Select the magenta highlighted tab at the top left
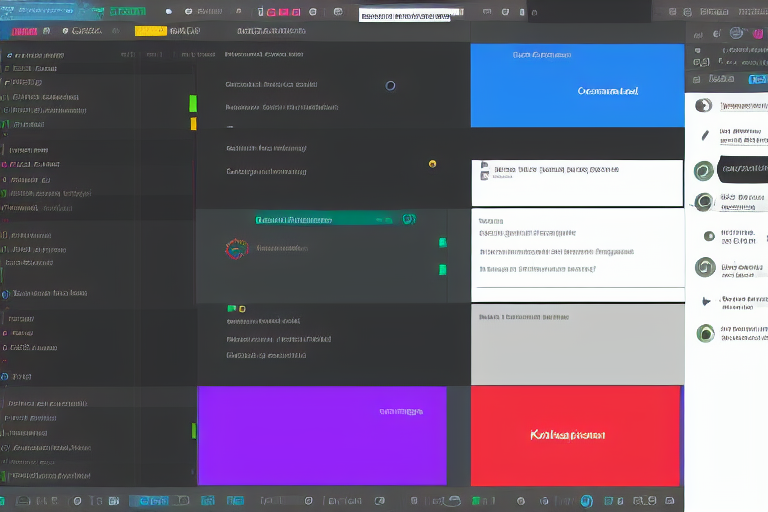The height and width of the screenshot is (512, 768). [x=24, y=31]
